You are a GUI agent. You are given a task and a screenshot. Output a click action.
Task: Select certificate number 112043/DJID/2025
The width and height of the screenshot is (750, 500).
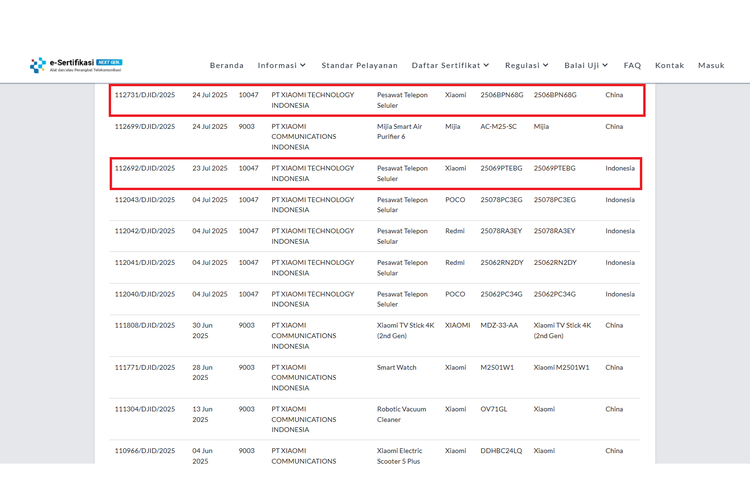tap(145, 200)
